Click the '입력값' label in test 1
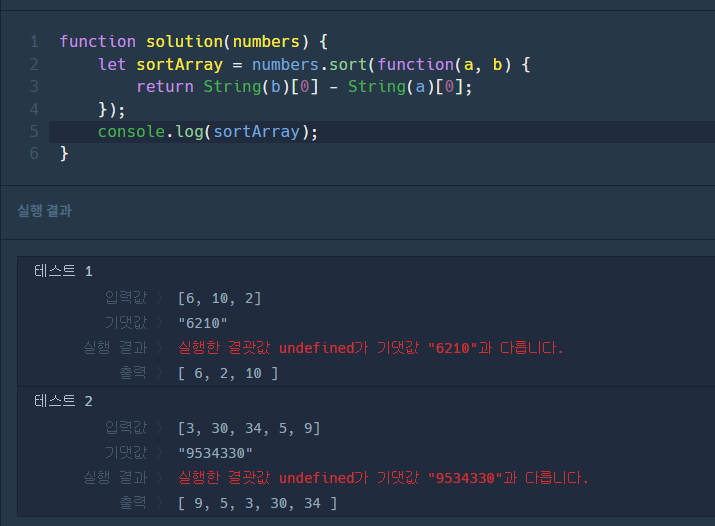This screenshot has width=715, height=526. click(126, 298)
